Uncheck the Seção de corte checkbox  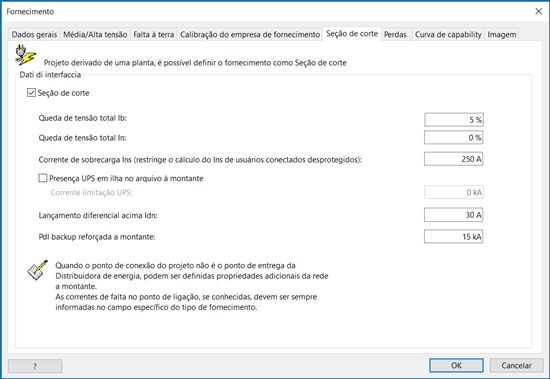pos(31,93)
